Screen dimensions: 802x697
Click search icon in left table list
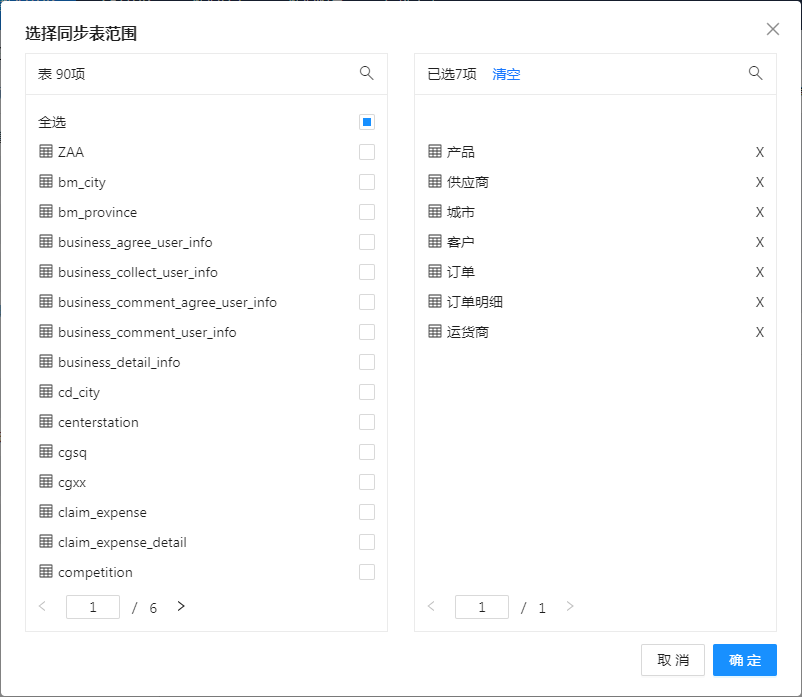point(366,73)
